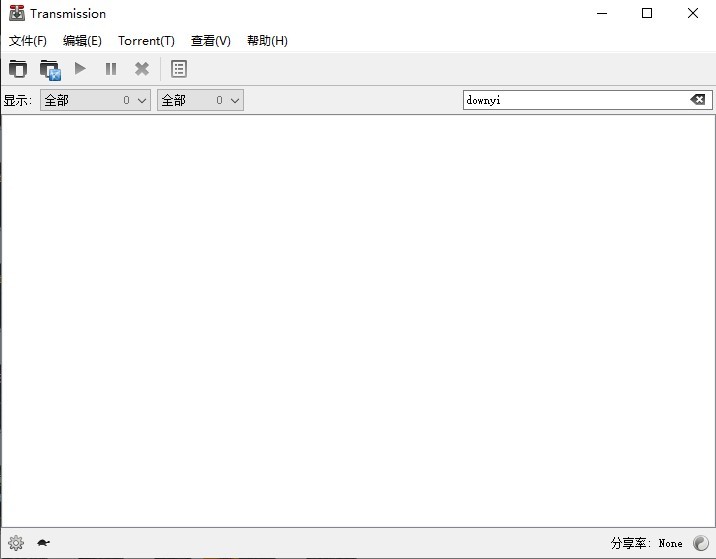Image resolution: width=716 pixels, height=559 pixels.
Task: Start selected torrent with play icon
Action: click(80, 69)
